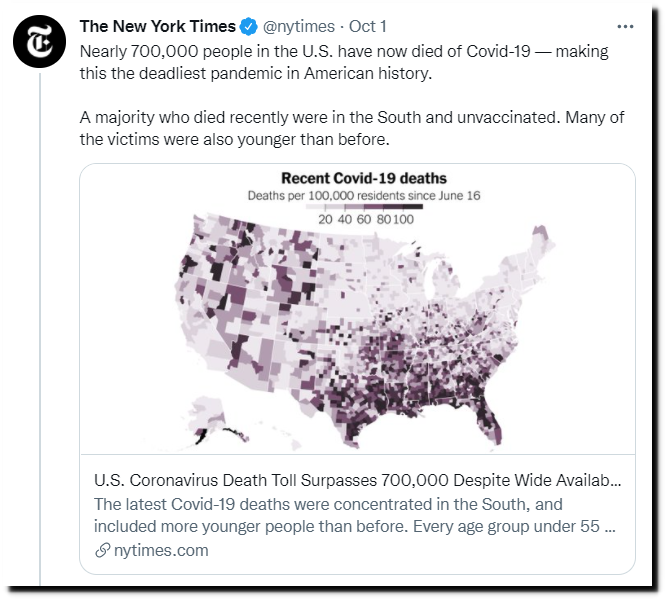
Task: Click the New York Times profile avatar
Action: 39,41
